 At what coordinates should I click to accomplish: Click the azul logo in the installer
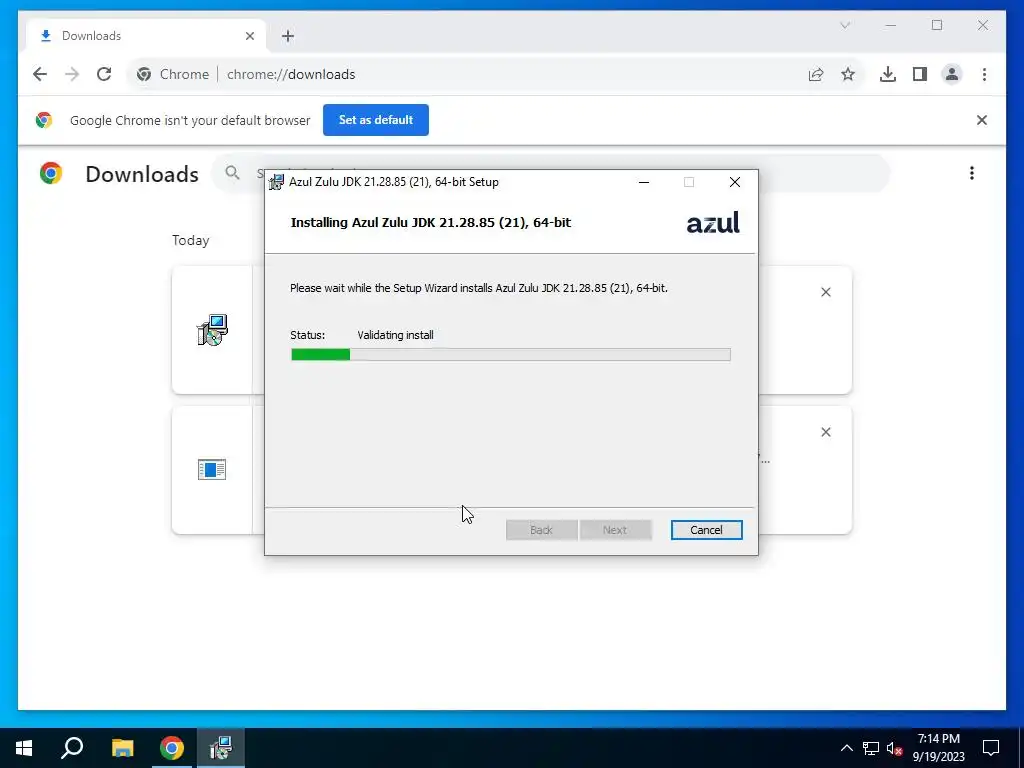[x=712, y=223]
